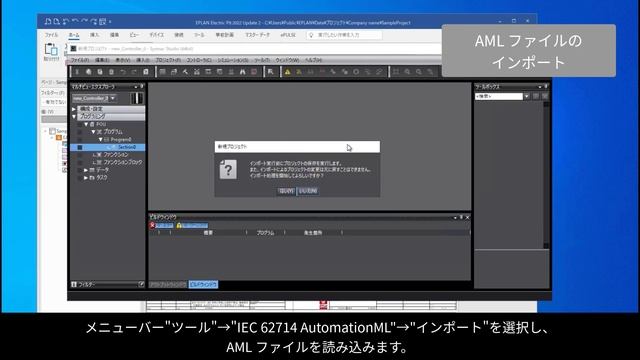The image size is (640, 360).
Task: Click the binoculars search icon in Sysmac toolbar
Action: coord(242,72)
